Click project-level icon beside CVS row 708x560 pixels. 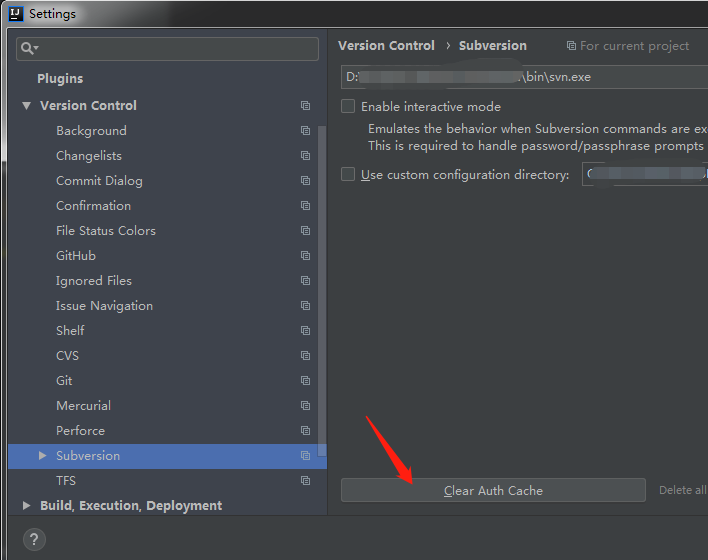coord(306,356)
